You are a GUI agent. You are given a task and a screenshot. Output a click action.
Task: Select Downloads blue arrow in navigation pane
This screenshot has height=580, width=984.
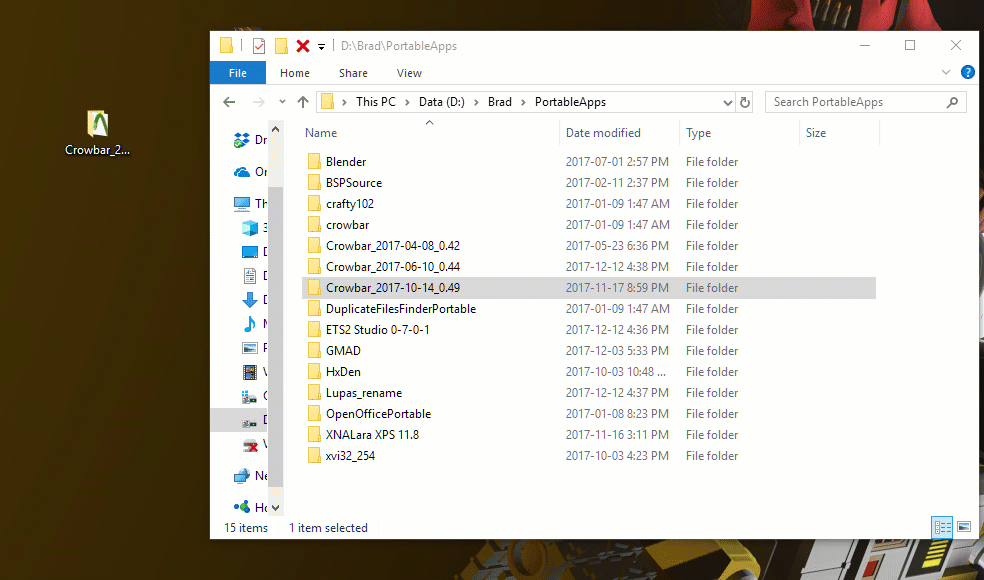pyautogui.click(x=250, y=300)
